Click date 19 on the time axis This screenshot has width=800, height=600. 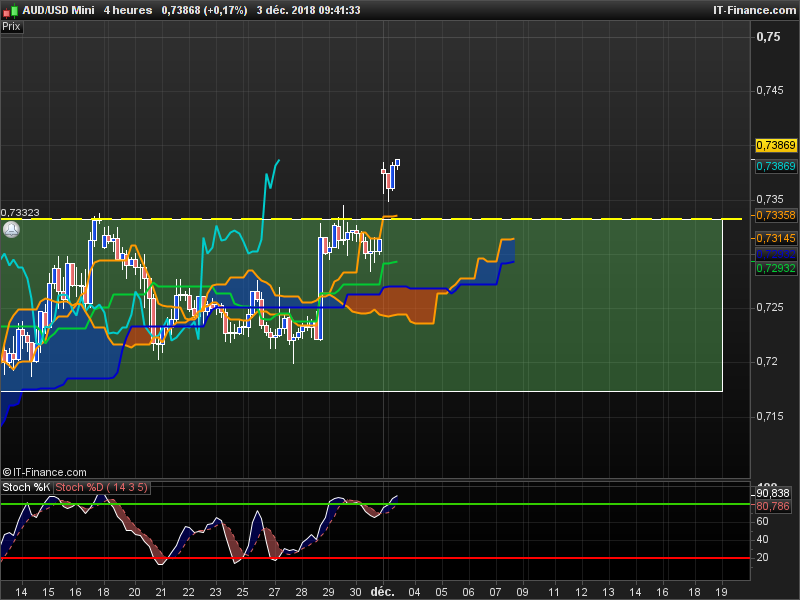(721, 592)
